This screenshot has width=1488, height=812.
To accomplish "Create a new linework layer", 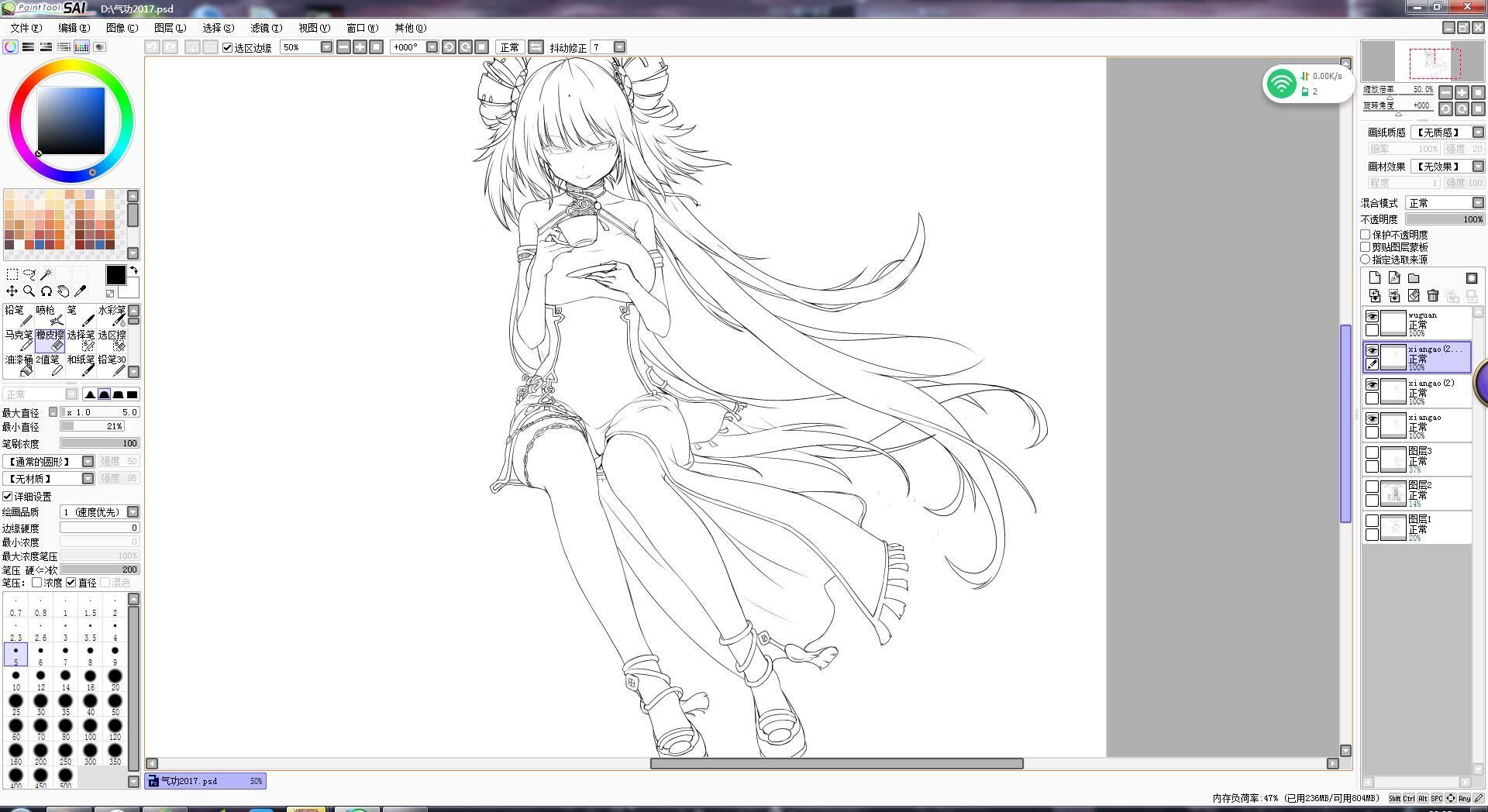I will point(1394,278).
